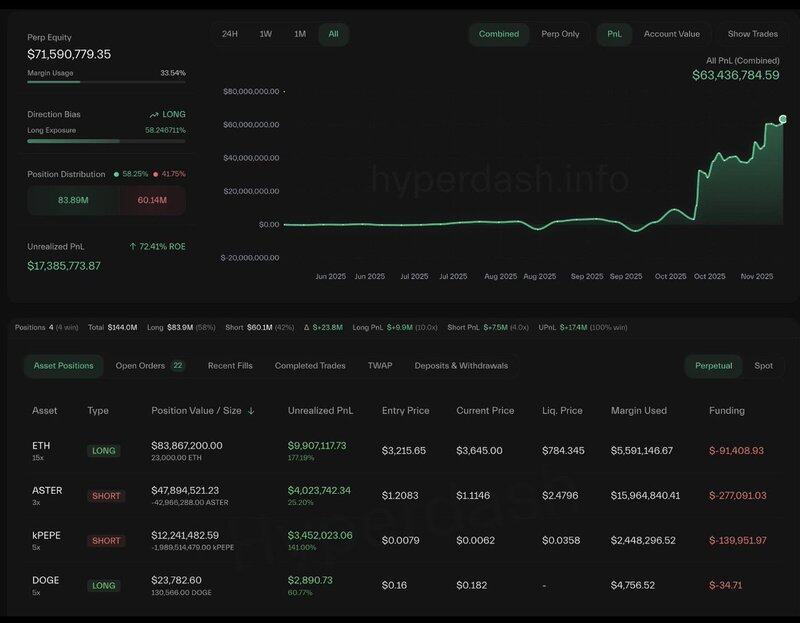Screen dimensions: 800x623
Task: Switch positions view to Spot
Action: coord(763,366)
